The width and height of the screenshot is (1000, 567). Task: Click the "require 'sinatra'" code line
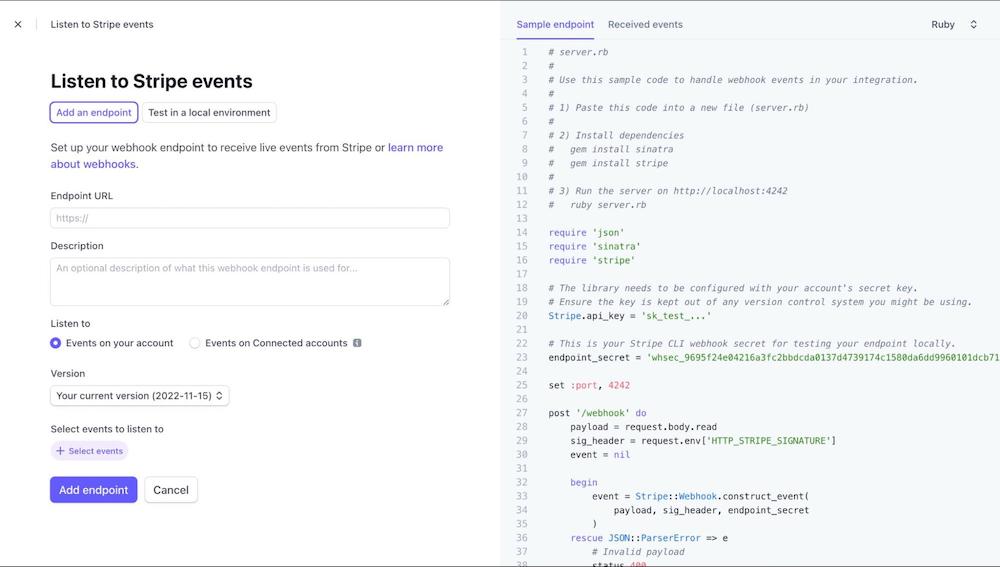594,246
